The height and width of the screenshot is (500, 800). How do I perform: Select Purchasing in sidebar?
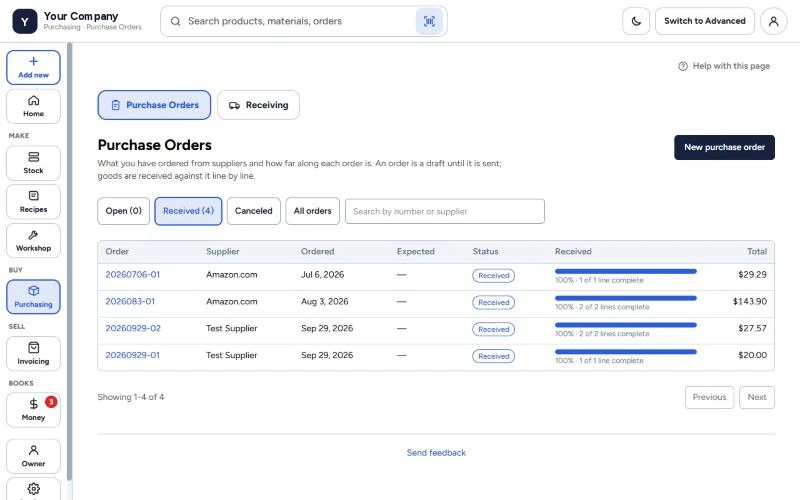click(33, 297)
